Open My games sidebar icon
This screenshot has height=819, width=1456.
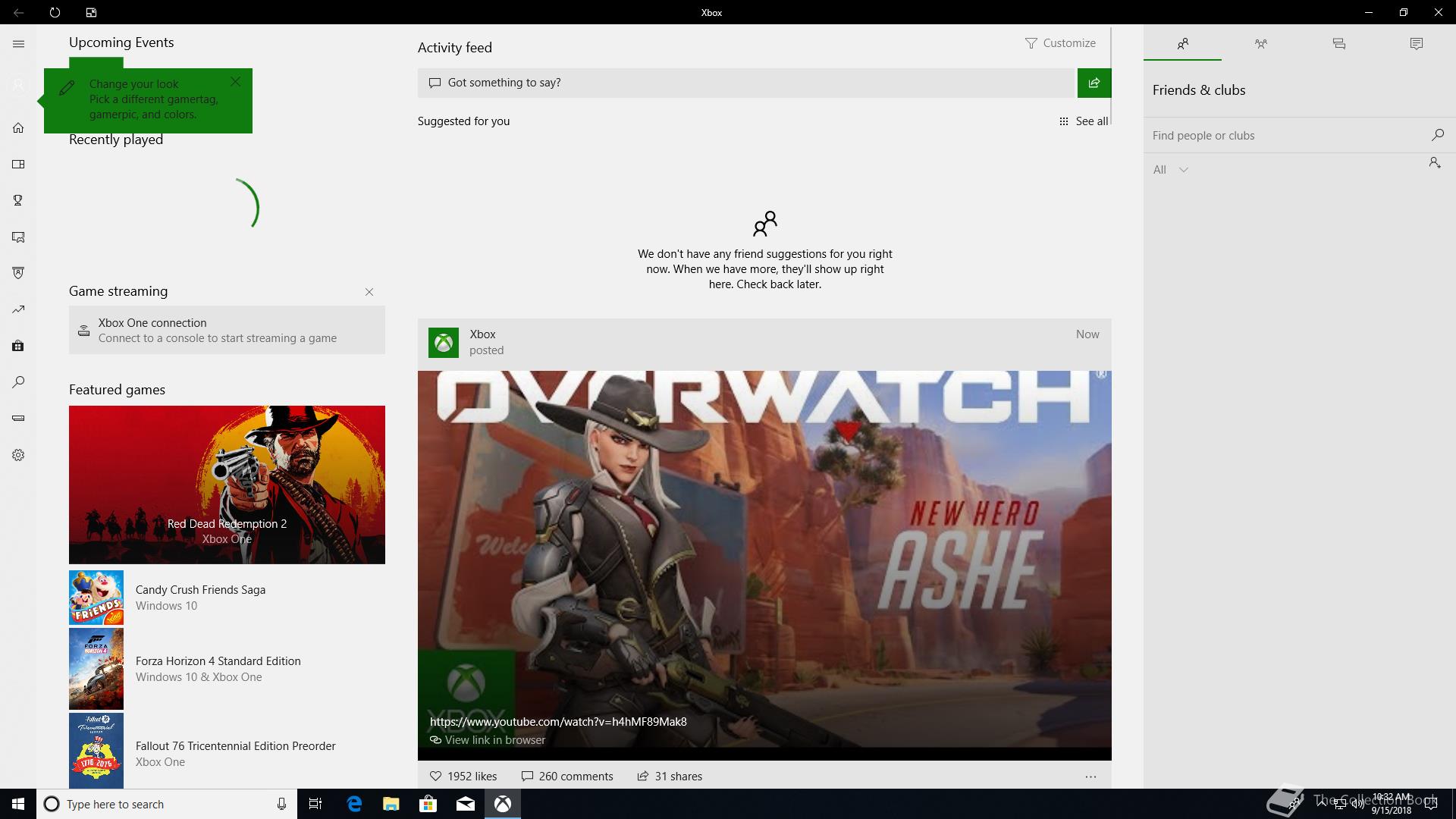pyautogui.click(x=18, y=164)
